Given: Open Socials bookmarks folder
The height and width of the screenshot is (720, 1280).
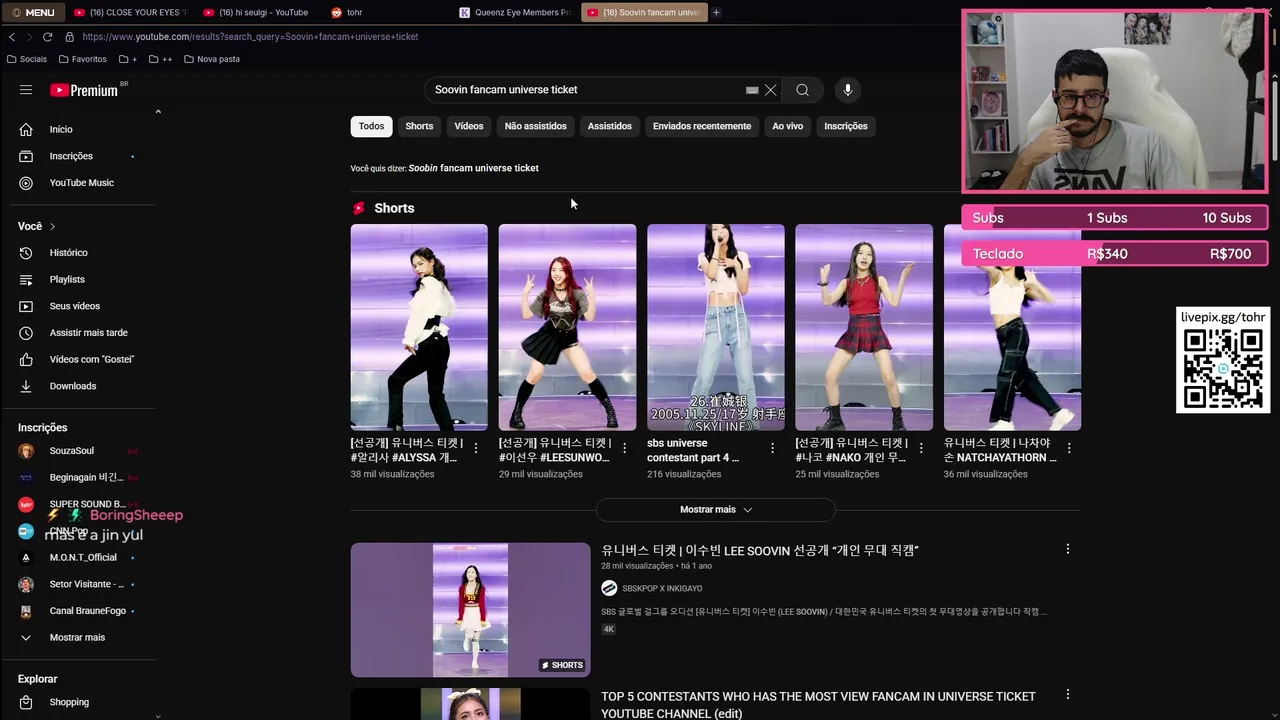Looking at the screenshot, I should coord(27,59).
